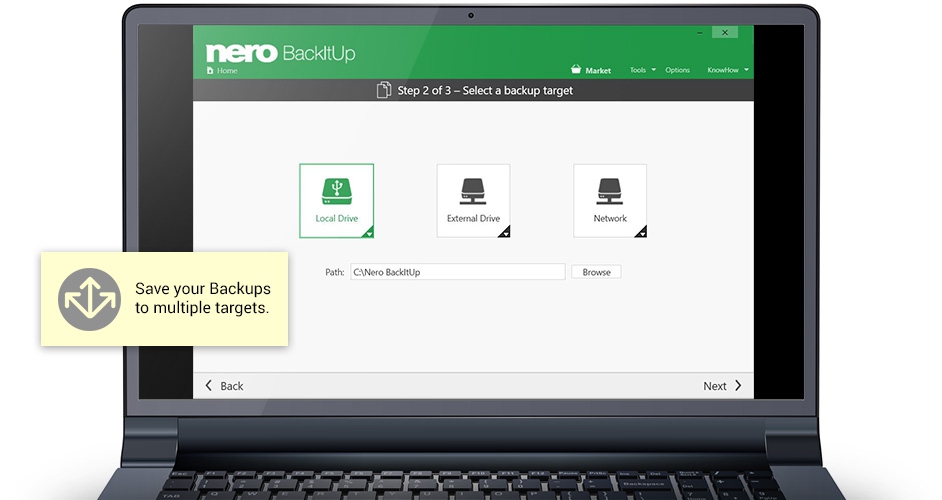Image resolution: width=942 pixels, height=500 pixels.
Task: Click the Browse button
Action: [x=596, y=272]
